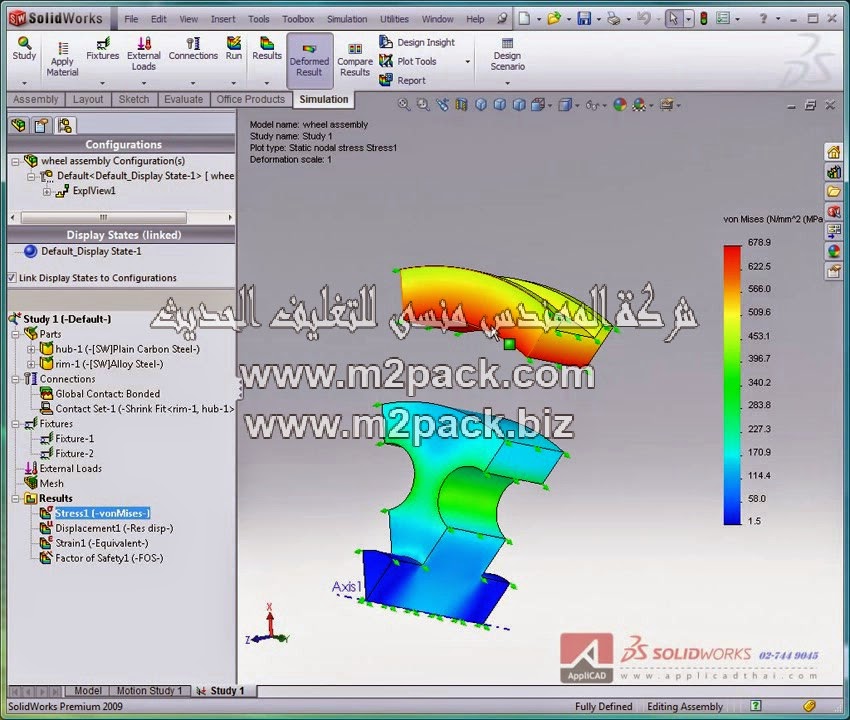The image size is (850, 720).
Task: Click scroll right arrow in configuration panel
Action: click(230, 217)
